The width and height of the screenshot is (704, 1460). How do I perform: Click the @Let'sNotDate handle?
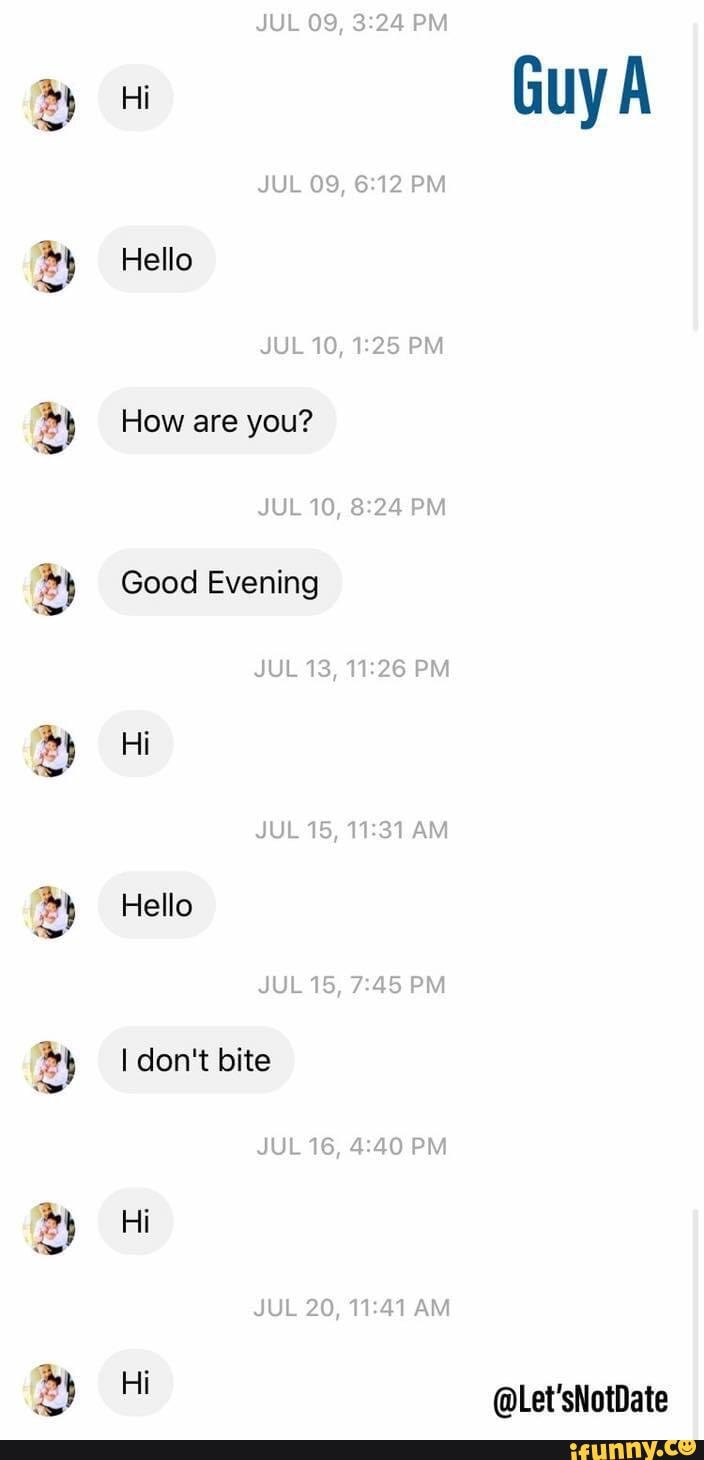click(581, 1398)
